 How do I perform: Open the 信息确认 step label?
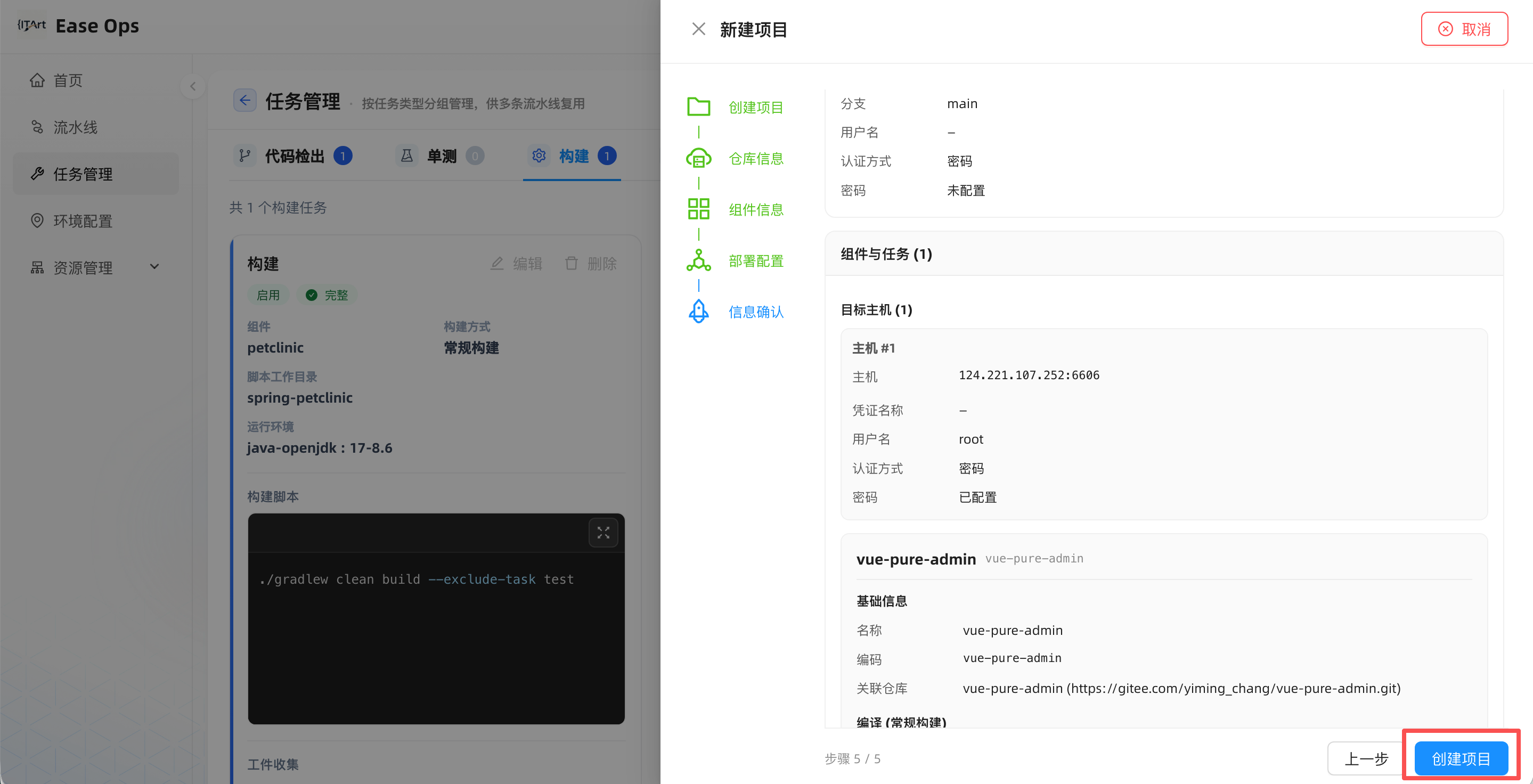click(756, 312)
